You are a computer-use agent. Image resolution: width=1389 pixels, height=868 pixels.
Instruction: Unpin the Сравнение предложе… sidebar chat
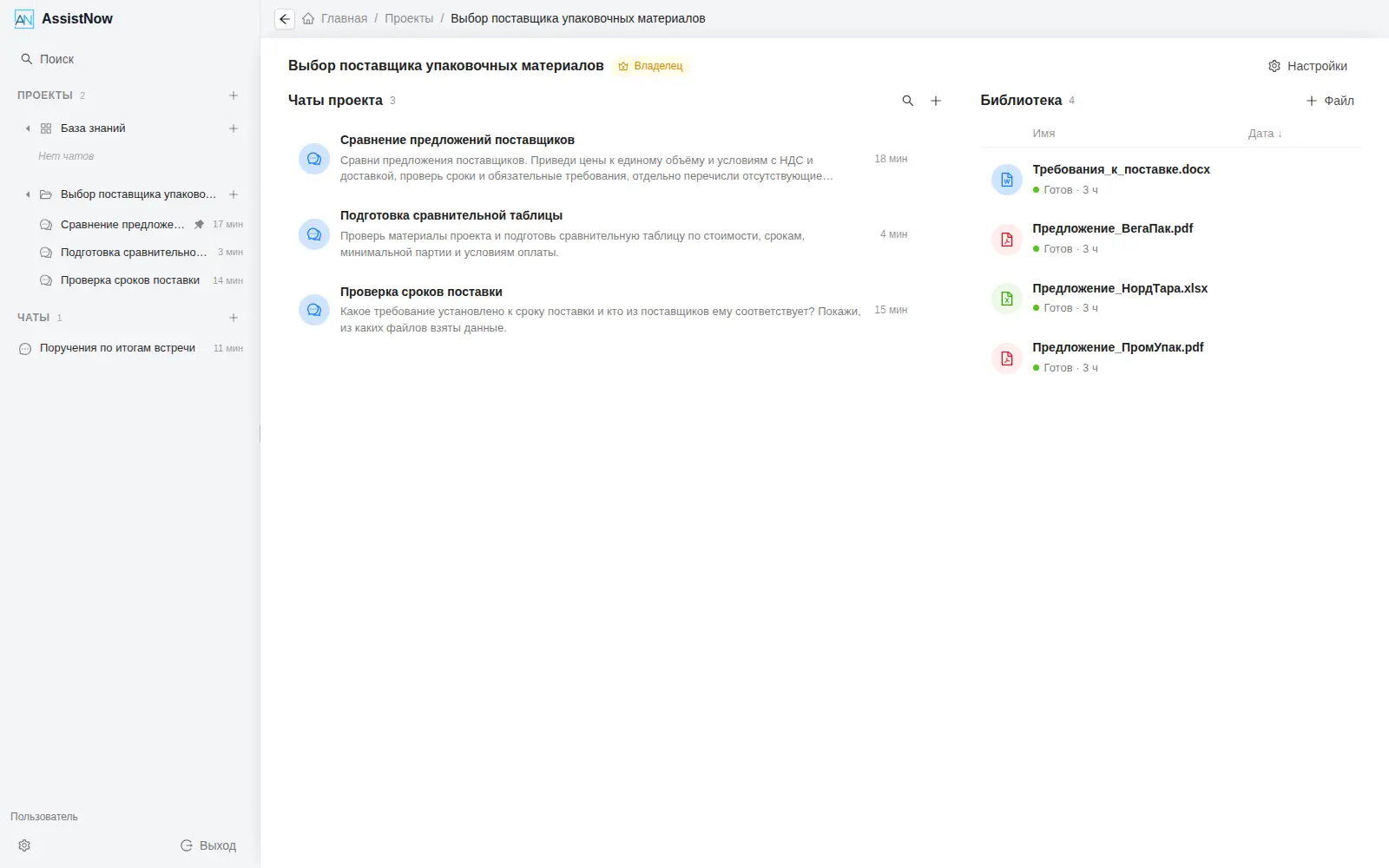[x=199, y=225]
